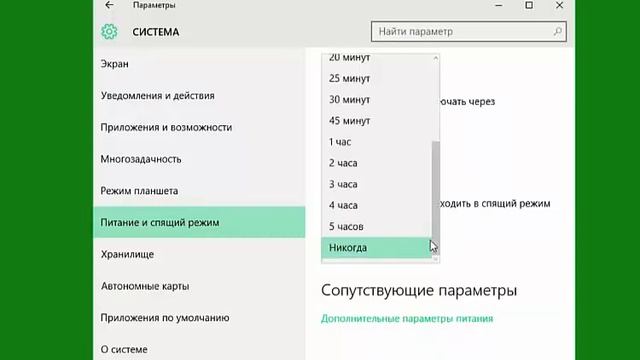
Task: Open the Экран settings section
Action: pos(199,64)
